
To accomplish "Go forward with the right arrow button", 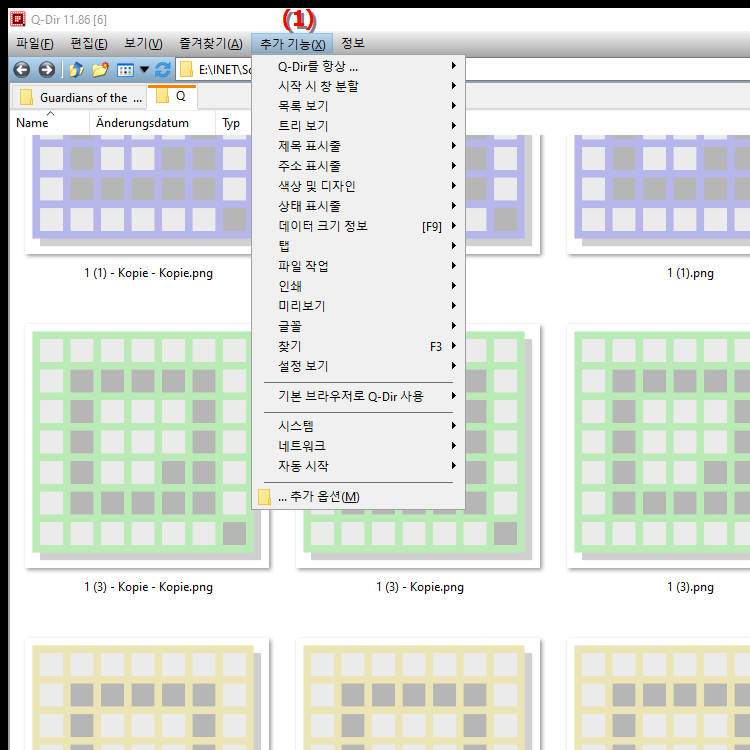I will pyautogui.click(x=46, y=70).
